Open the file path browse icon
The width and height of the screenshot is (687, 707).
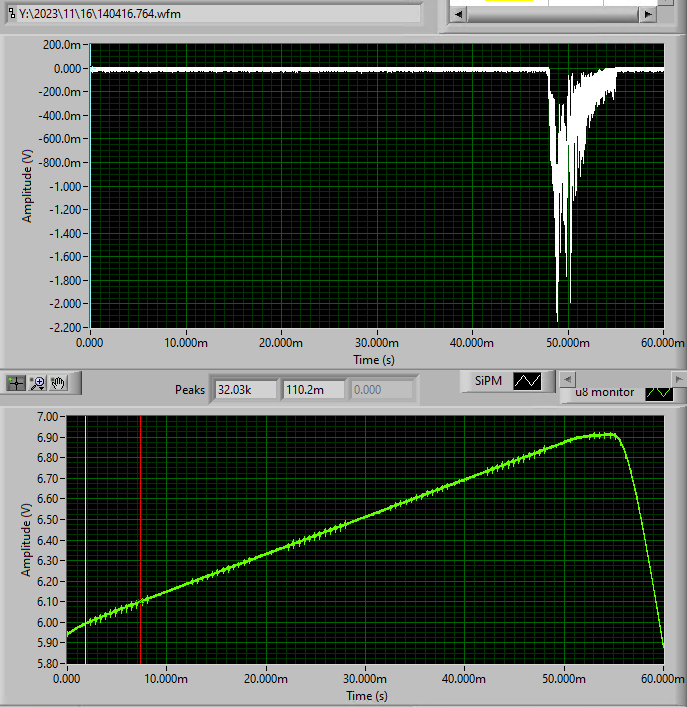pyautogui.click(x=12, y=14)
